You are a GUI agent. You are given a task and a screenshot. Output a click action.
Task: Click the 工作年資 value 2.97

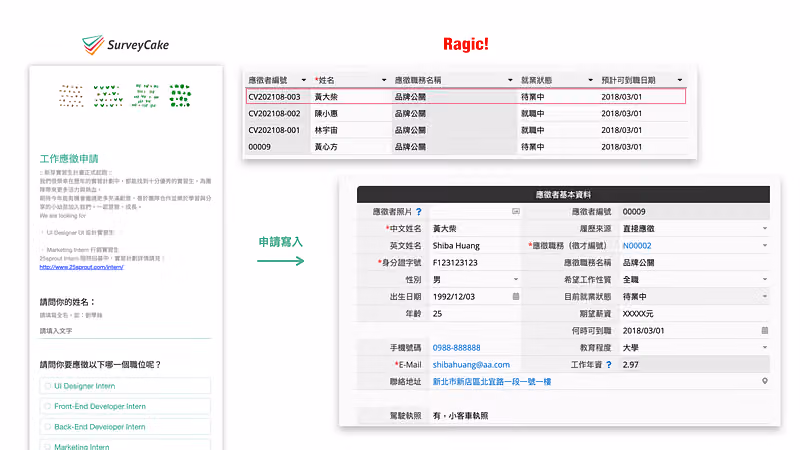coord(631,365)
